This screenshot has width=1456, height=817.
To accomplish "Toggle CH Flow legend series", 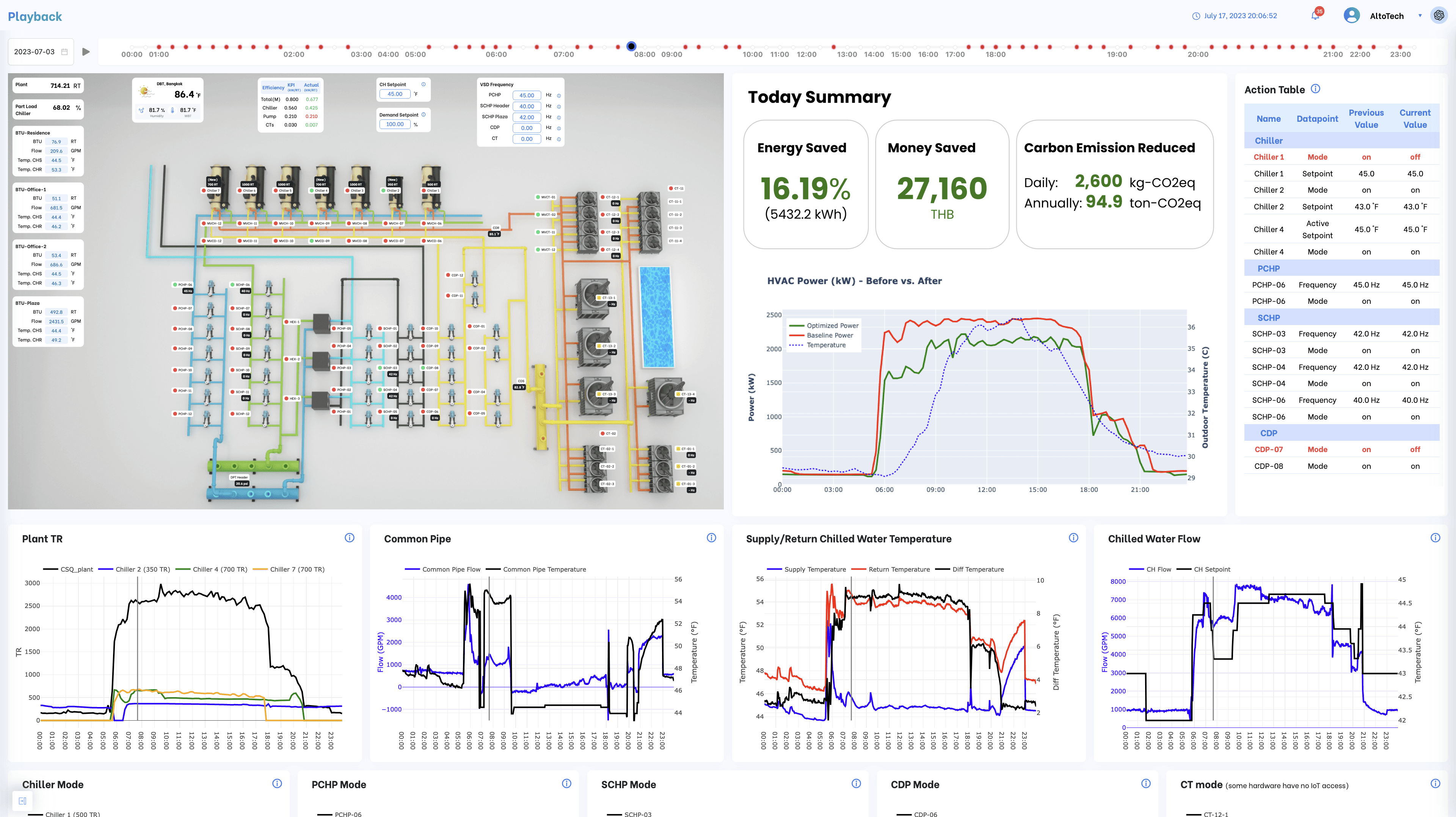I will (x=1150, y=569).
